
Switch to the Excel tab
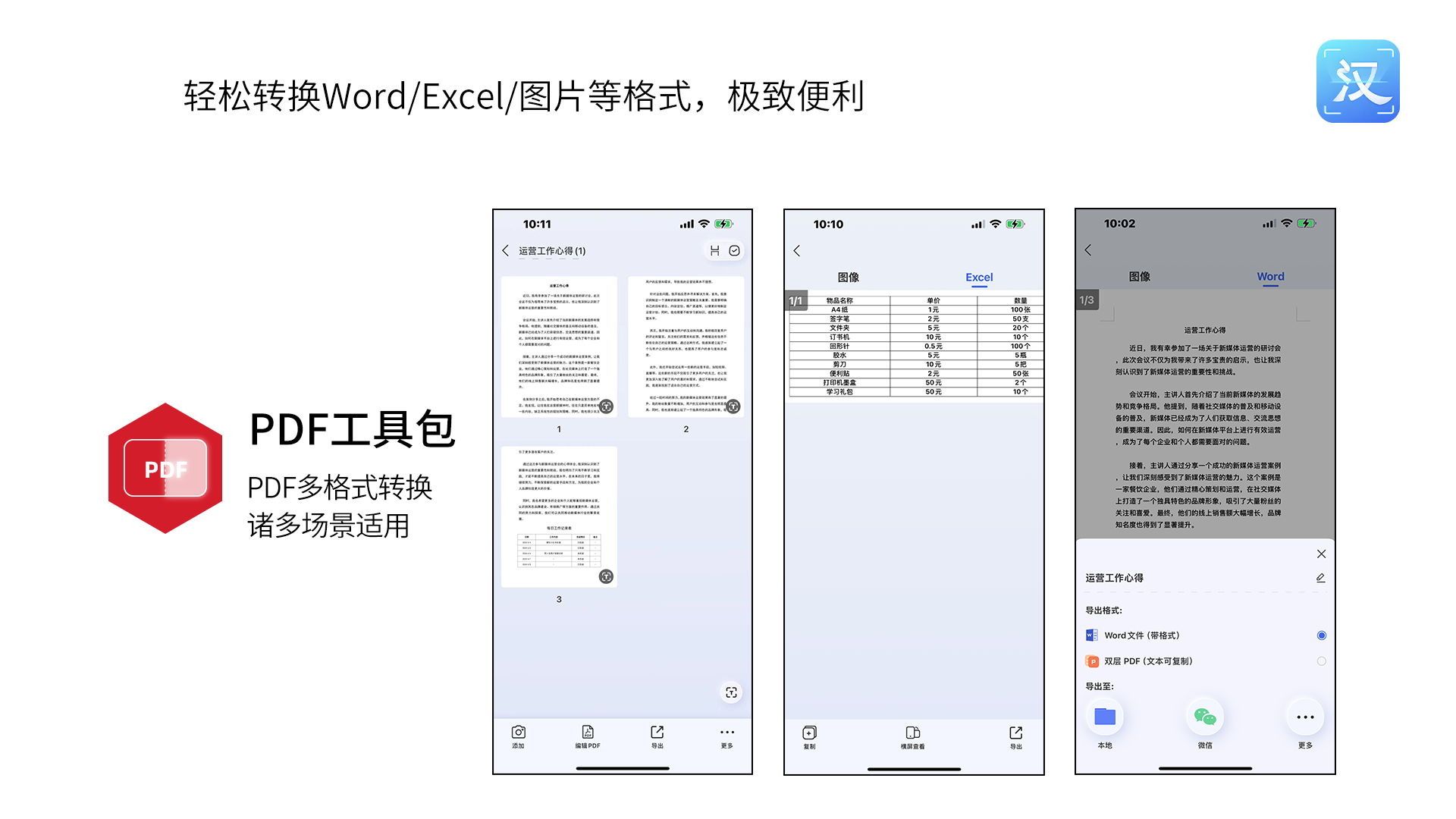click(x=979, y=278)
